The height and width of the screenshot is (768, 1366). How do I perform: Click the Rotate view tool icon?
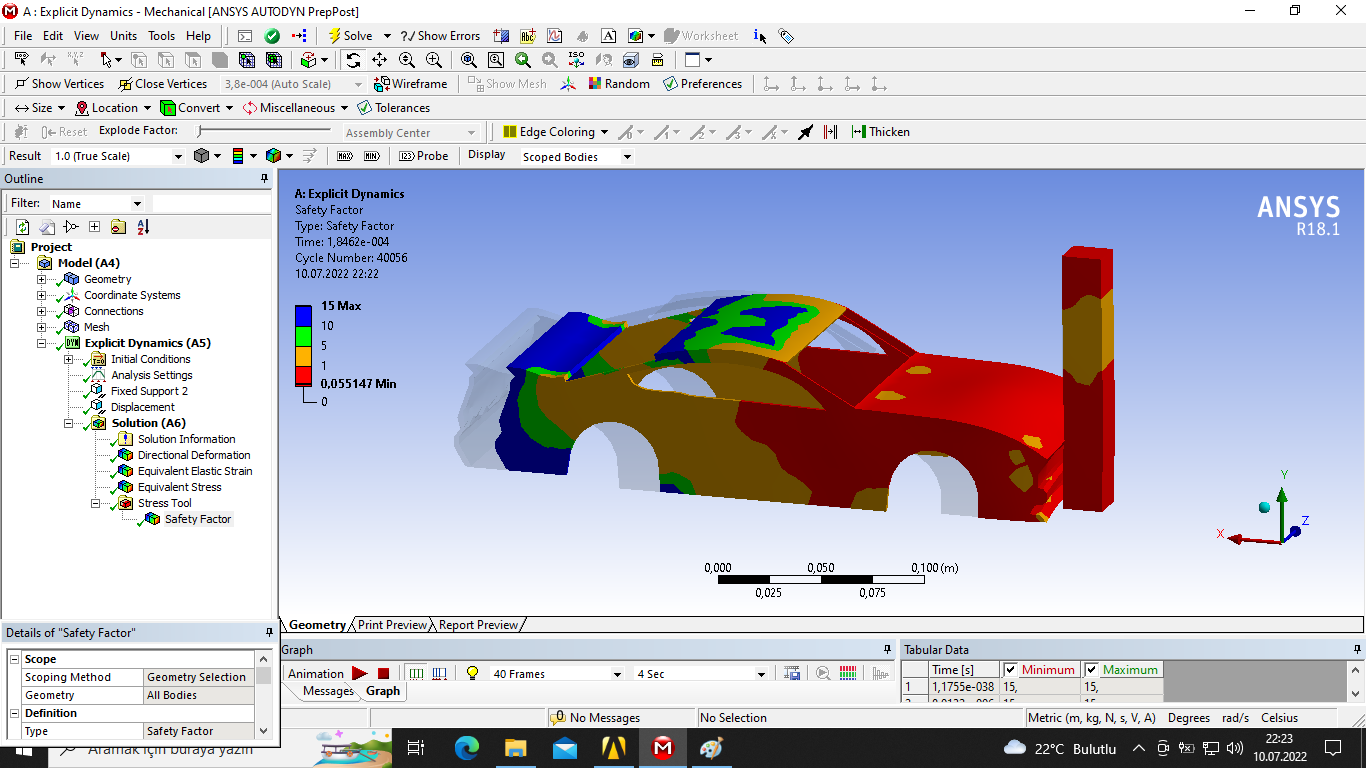[x=353, y=60]
